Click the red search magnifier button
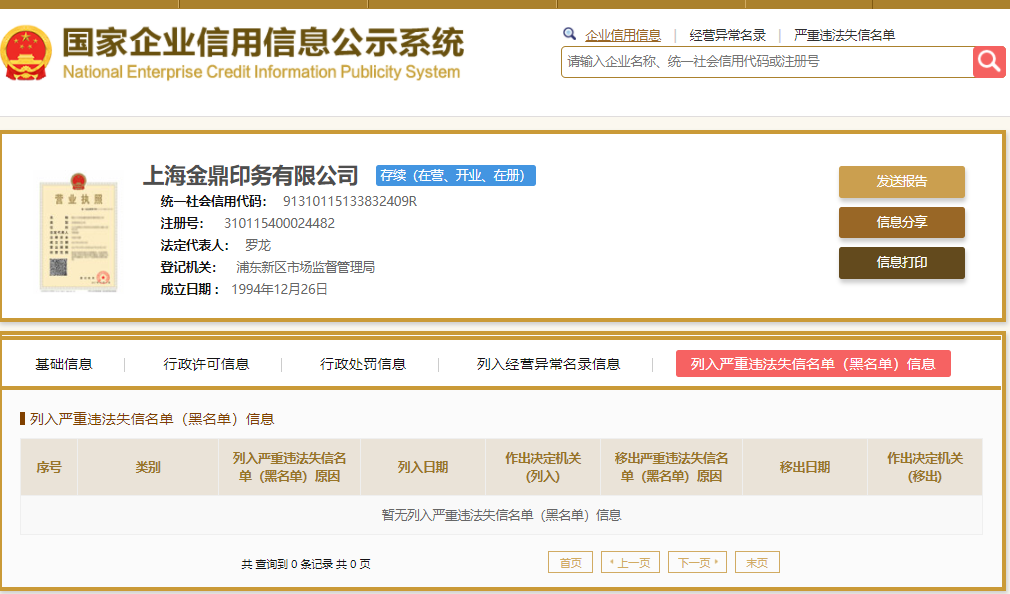Screen dimensions: 1010x594 click(x=989, y=62)
